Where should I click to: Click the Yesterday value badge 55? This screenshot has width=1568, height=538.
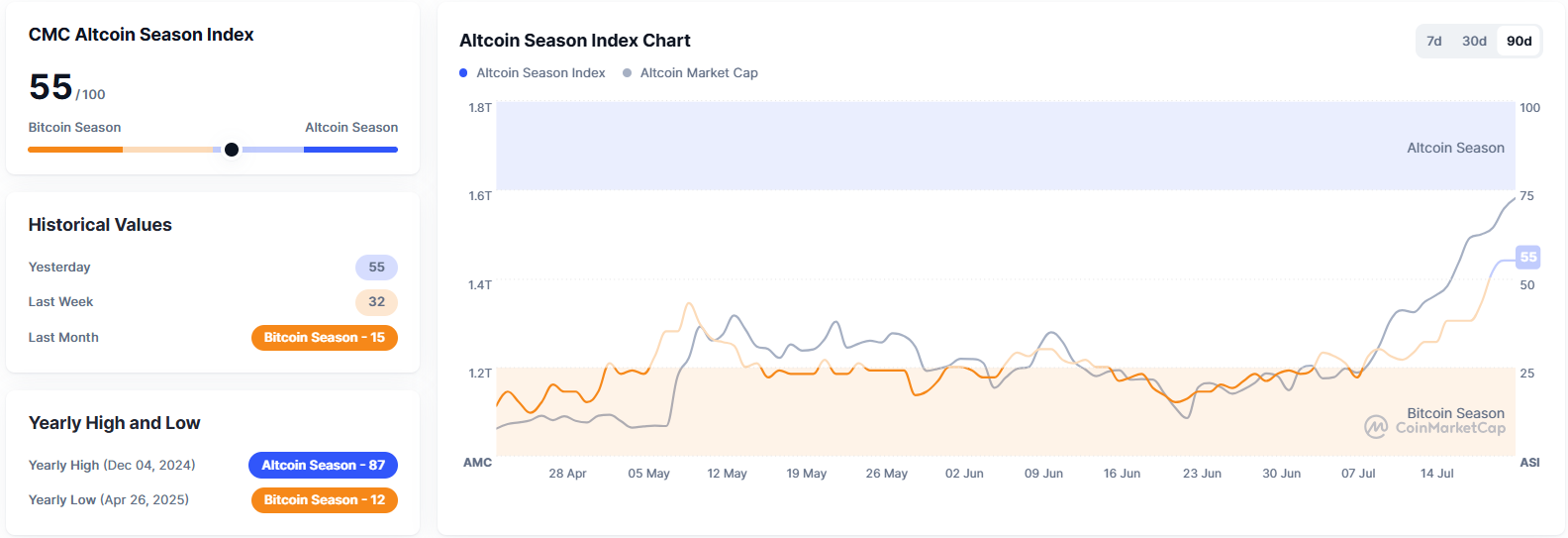click(x=376, y=268)
